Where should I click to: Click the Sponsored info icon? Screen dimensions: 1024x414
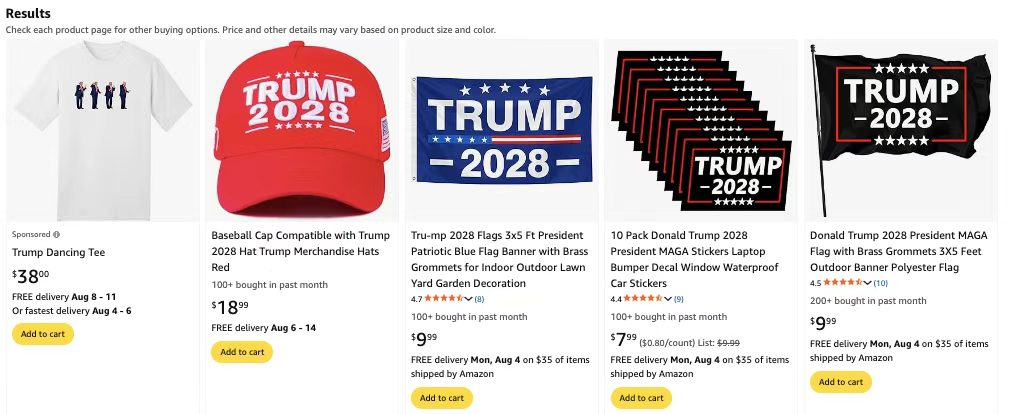click(x=56, y=234)
